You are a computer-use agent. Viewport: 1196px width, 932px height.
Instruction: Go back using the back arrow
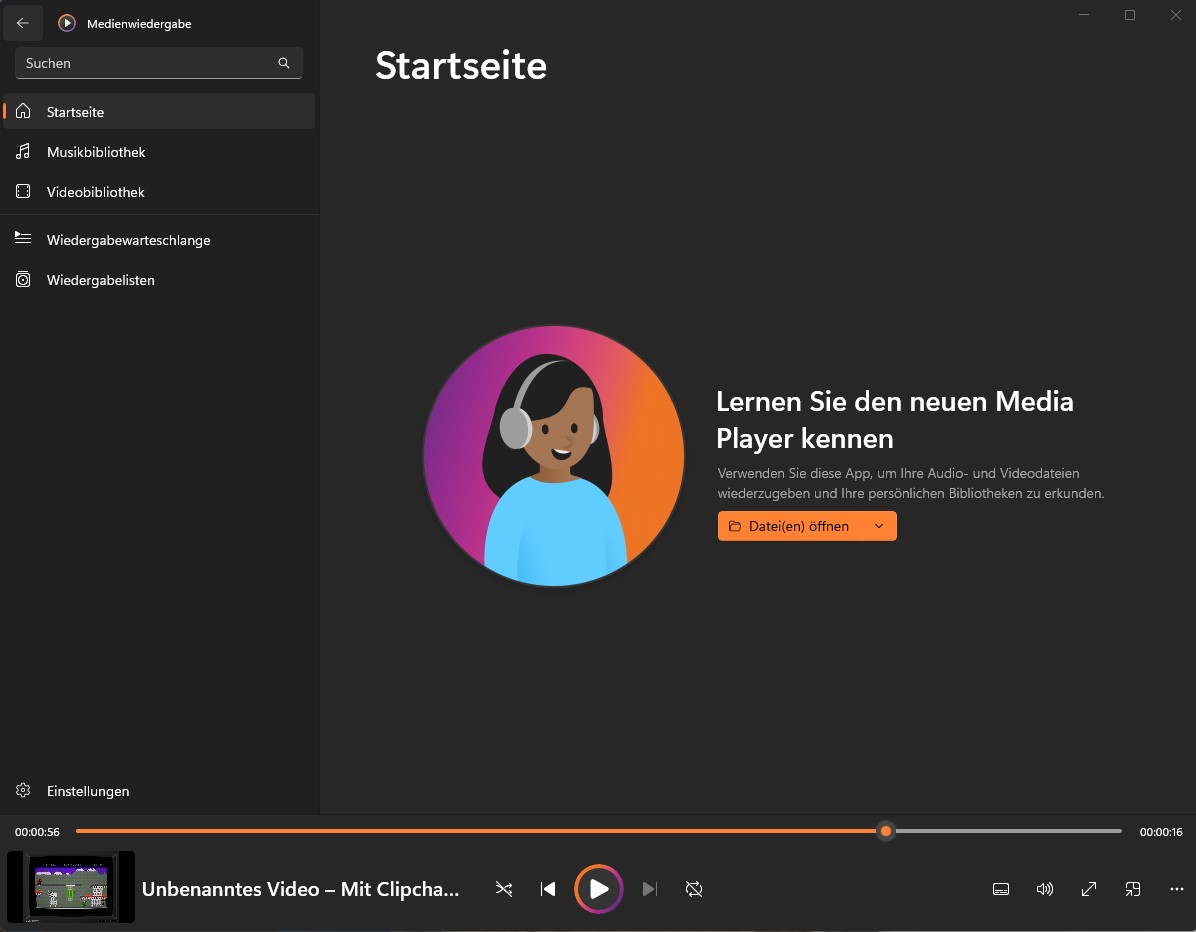point(23,23)
